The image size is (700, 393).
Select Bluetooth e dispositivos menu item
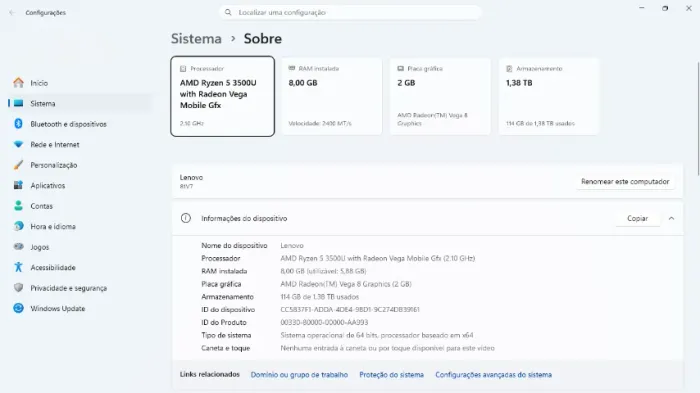click(x=80, y=124)
